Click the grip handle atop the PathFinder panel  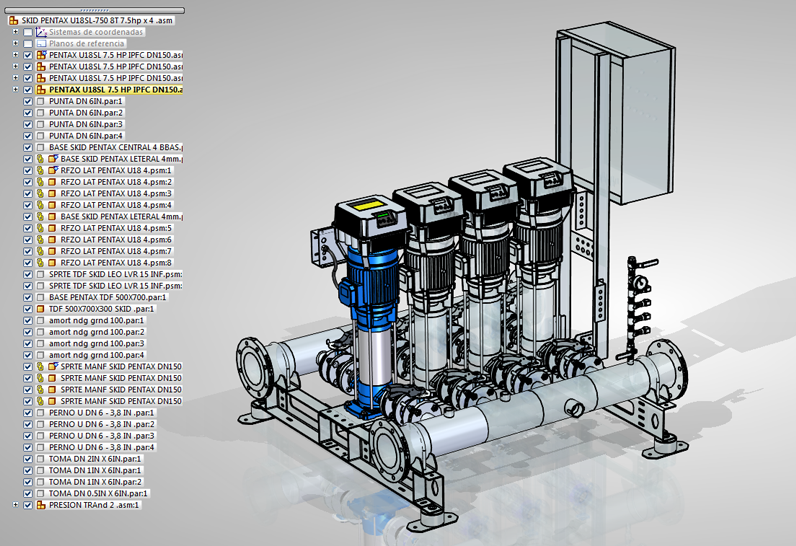pos(94,10)
